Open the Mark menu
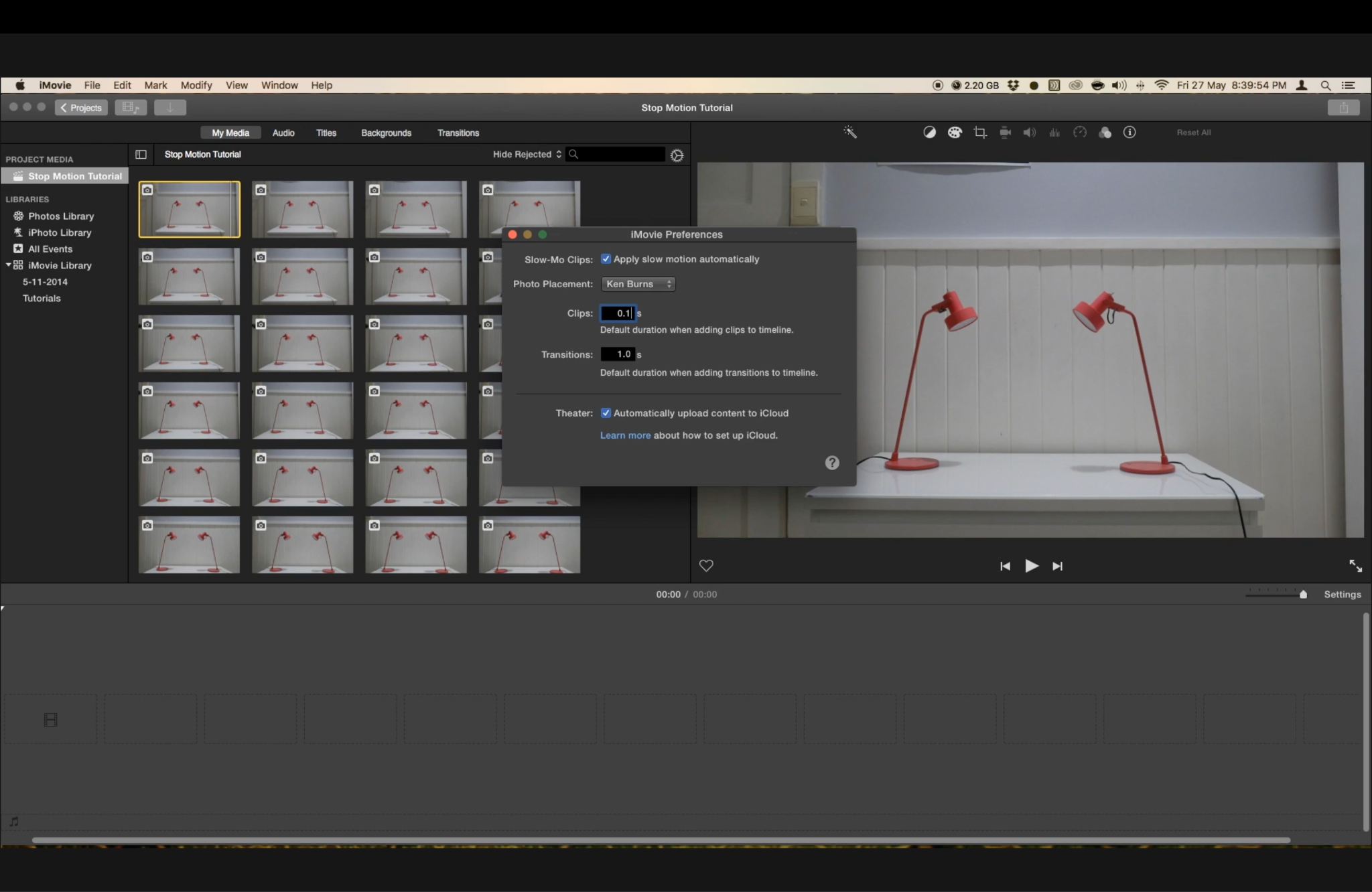Image resolution: width=1372 pixels, height=892 pixels. (155, 85)
